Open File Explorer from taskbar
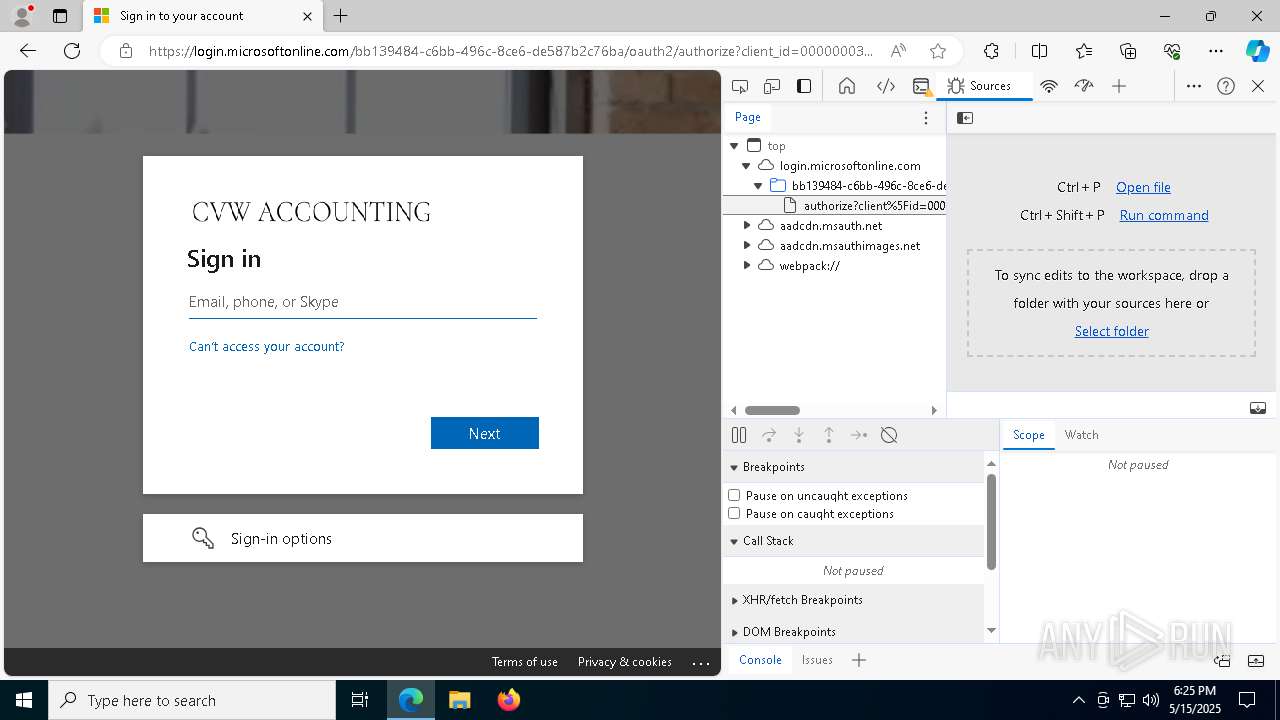This screenshot has height=720, width=1280. [x=459, y=700]
